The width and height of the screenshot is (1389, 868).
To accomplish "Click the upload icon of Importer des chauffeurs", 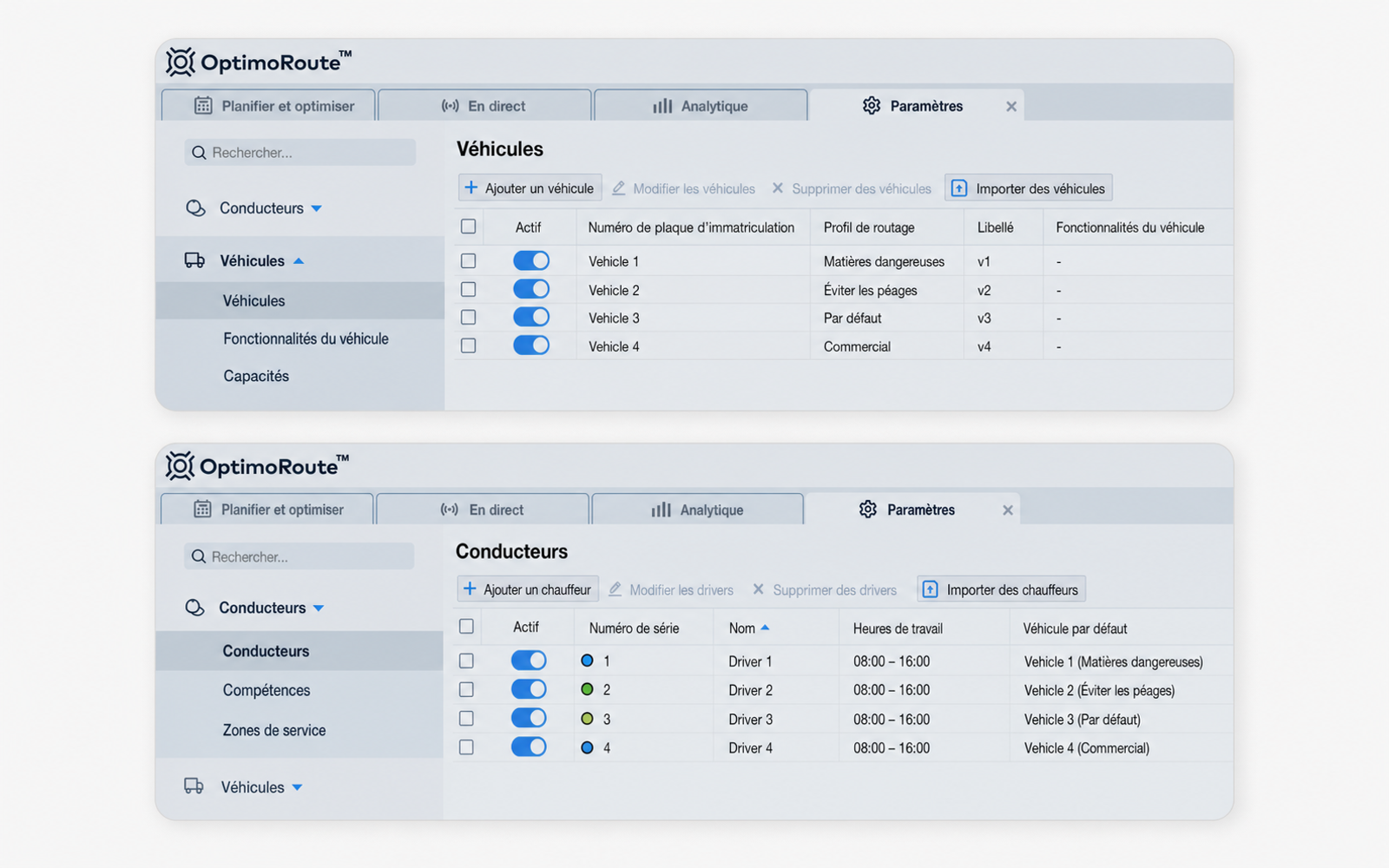I will [x=930, y=589].
